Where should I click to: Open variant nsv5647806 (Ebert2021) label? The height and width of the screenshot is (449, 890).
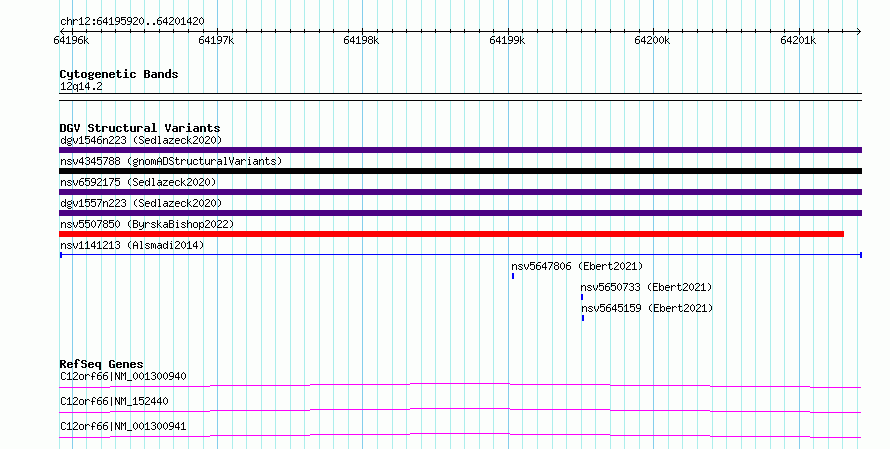577,266
